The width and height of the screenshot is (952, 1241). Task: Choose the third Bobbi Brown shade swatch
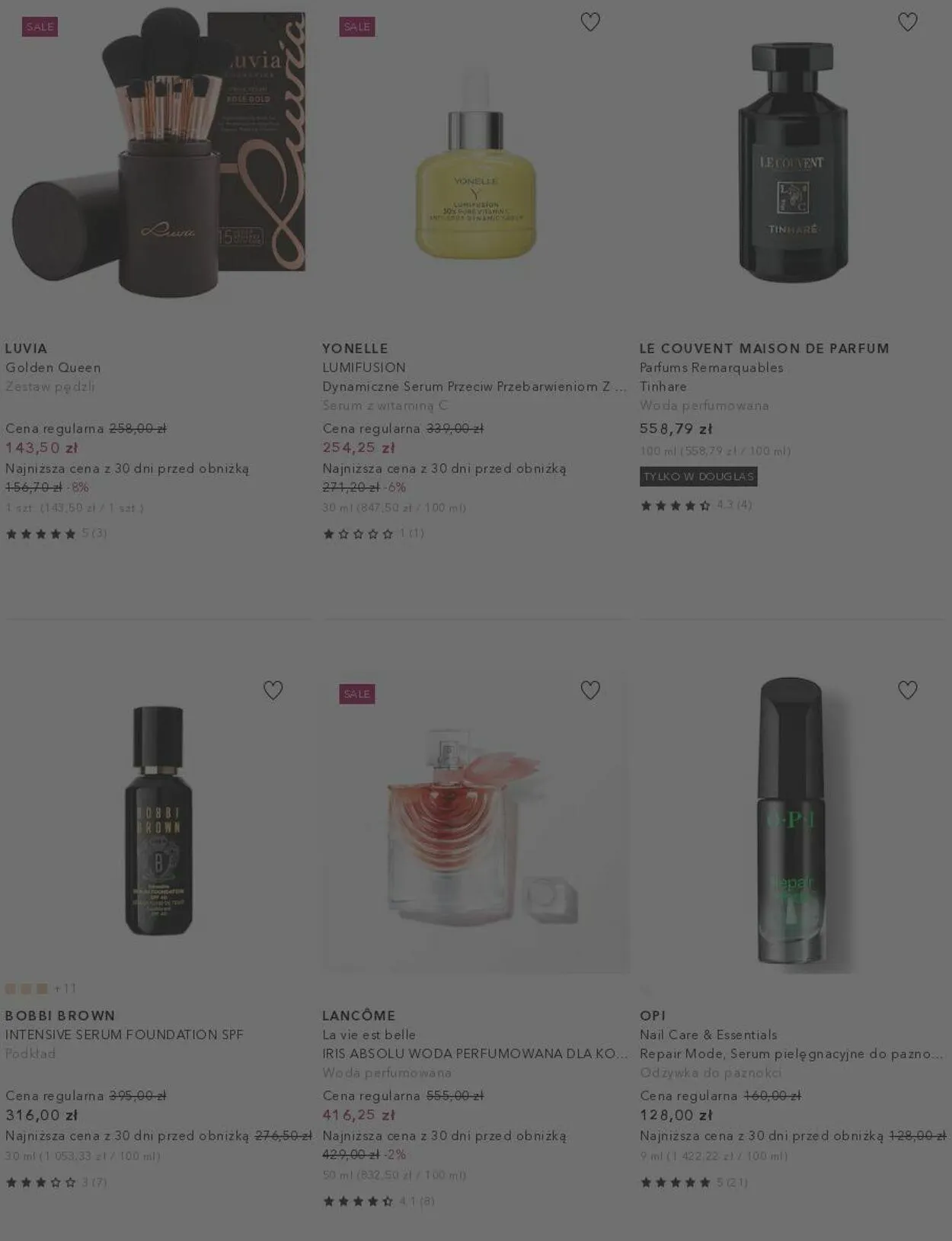pos(42,989)
